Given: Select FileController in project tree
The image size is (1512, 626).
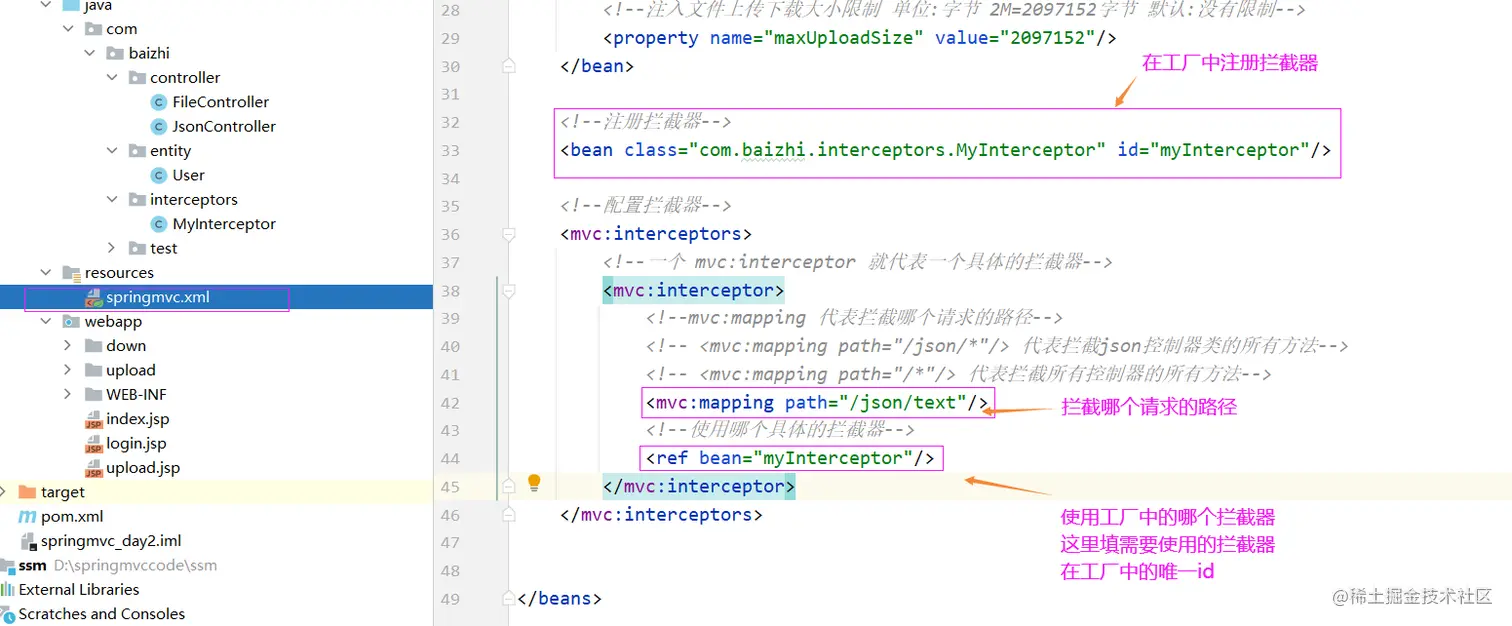Looking at the screenshot, I should [x=220, y=102].
